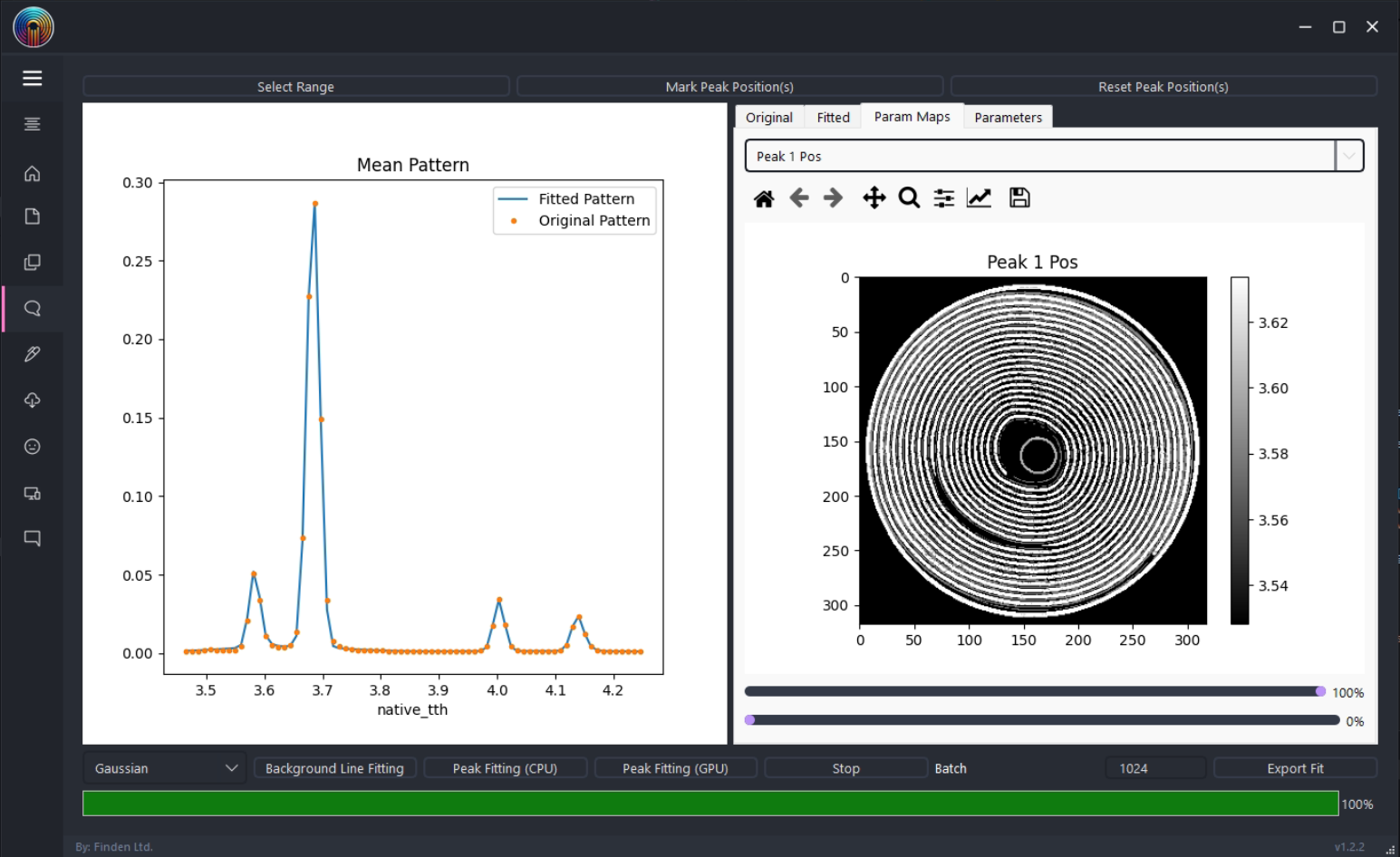Activate the Zoom to rectangle tool
Viewport: 1400px width, 857px height.
click(x=909, y=197)
